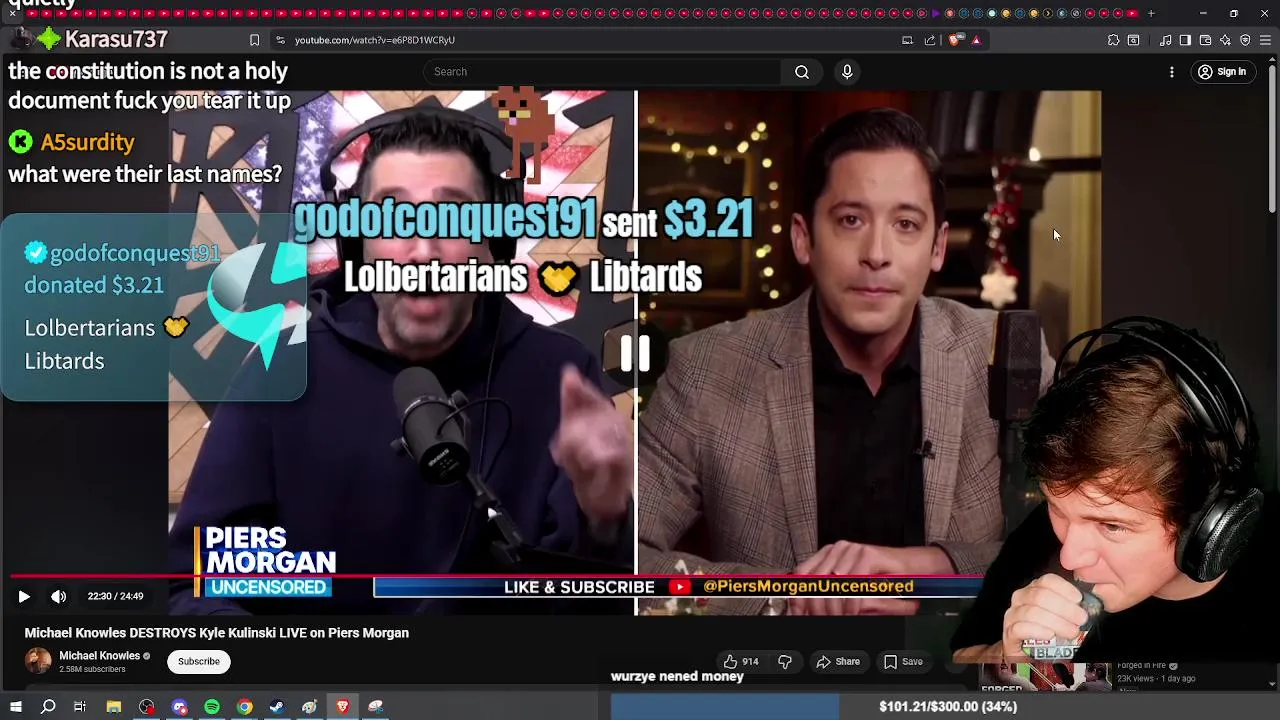1280x720 pixels.
Task: Click the bookmark icon in address bar
Action: click(254, 40)
